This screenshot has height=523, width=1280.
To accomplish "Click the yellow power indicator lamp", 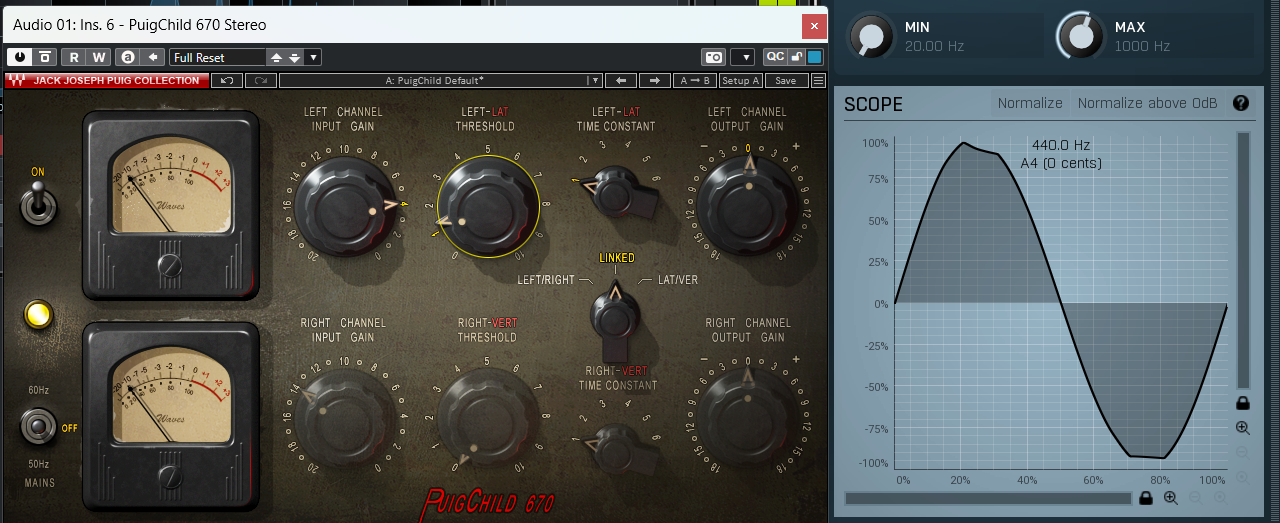I will coord(39,314).
